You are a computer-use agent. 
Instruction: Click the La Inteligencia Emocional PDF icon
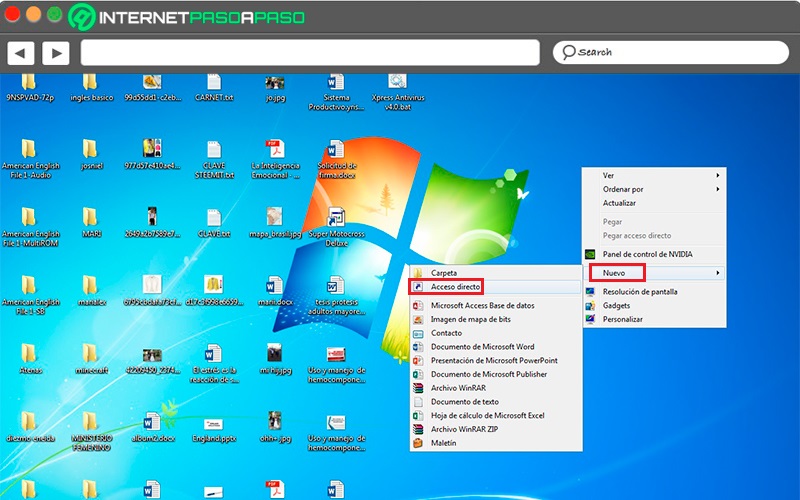click(276, 149)
